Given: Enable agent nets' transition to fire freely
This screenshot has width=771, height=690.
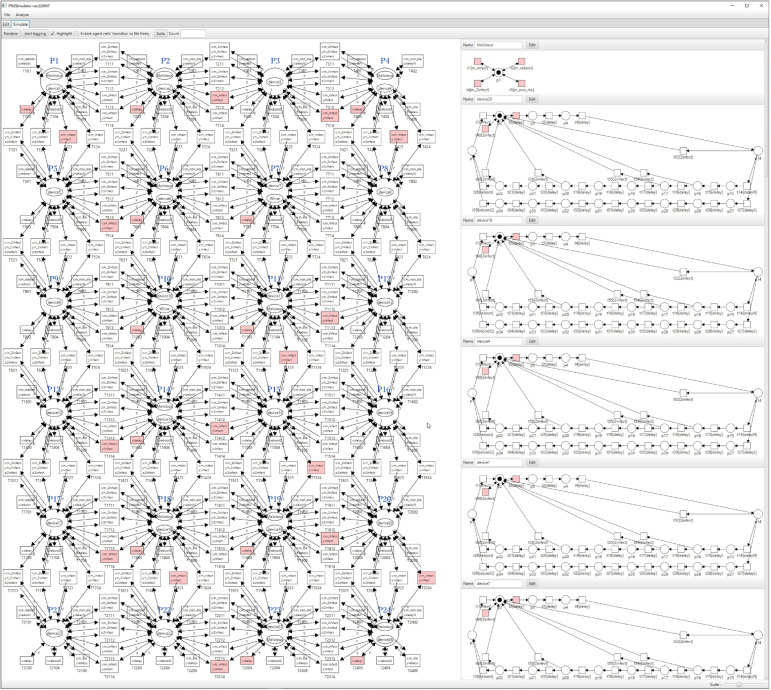Looking at the screenshot, I should click(x=77, y=33).
